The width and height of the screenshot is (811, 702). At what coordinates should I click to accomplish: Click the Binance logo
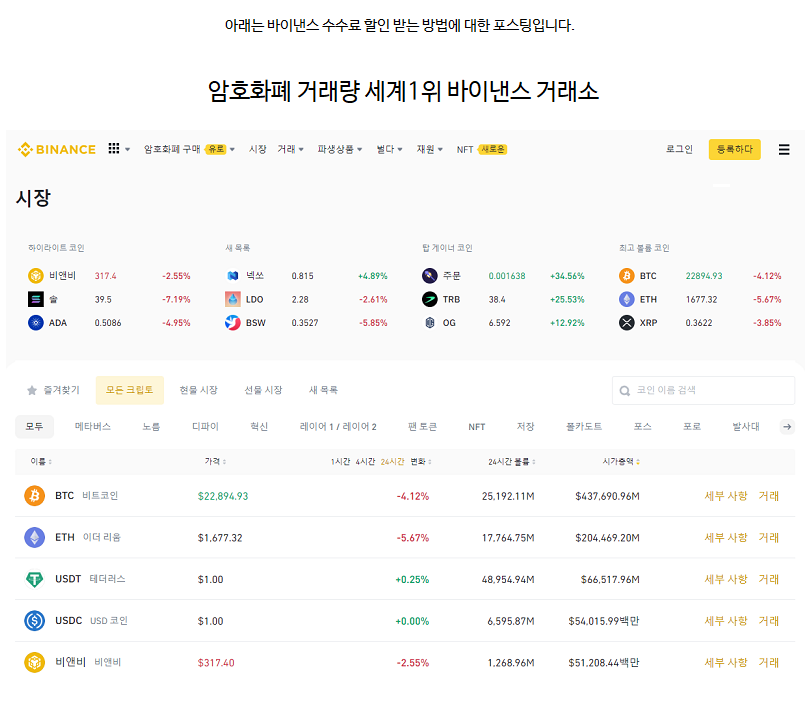coord(57,150)
